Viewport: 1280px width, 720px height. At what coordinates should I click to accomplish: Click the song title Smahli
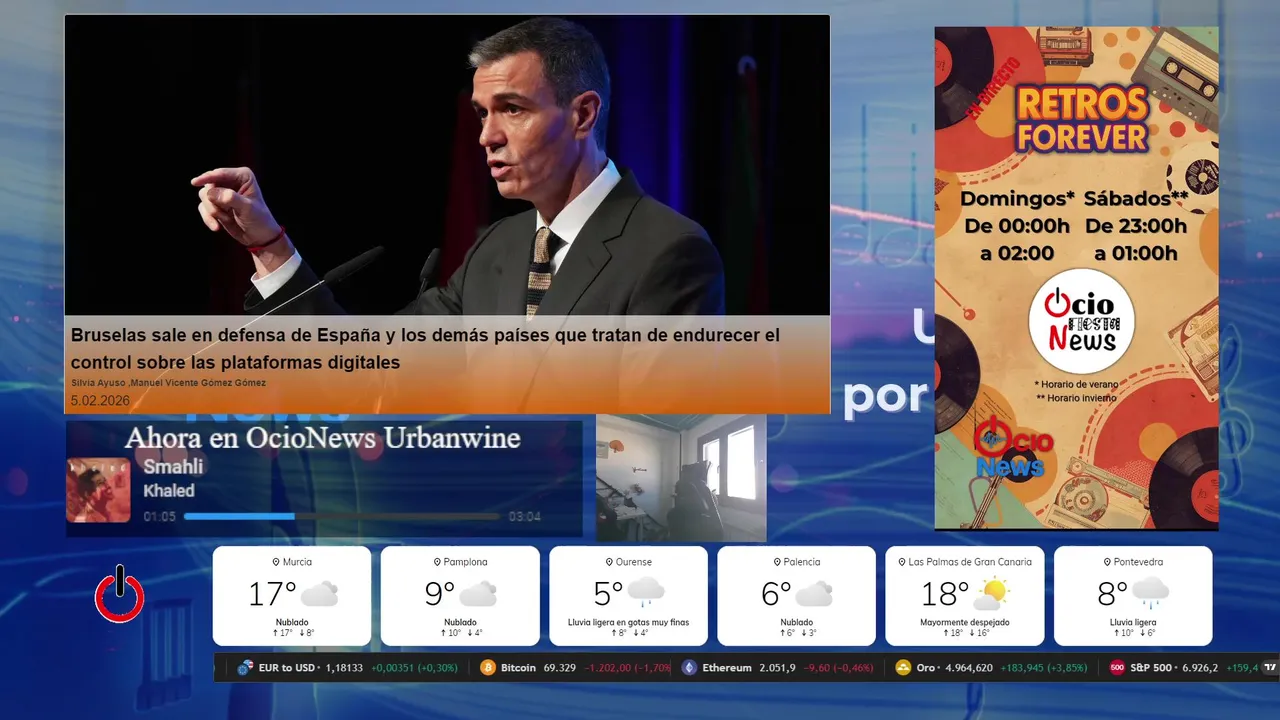(x=173, y=467)
